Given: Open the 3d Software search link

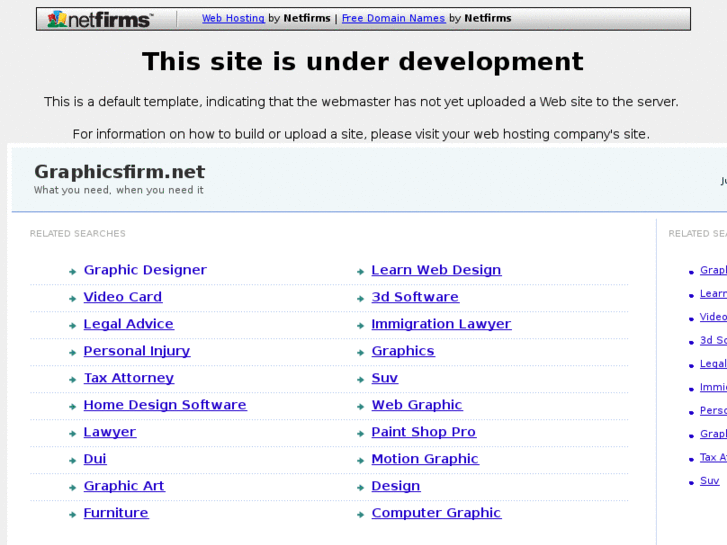Looking at the screenshot, I should [415, 297].
